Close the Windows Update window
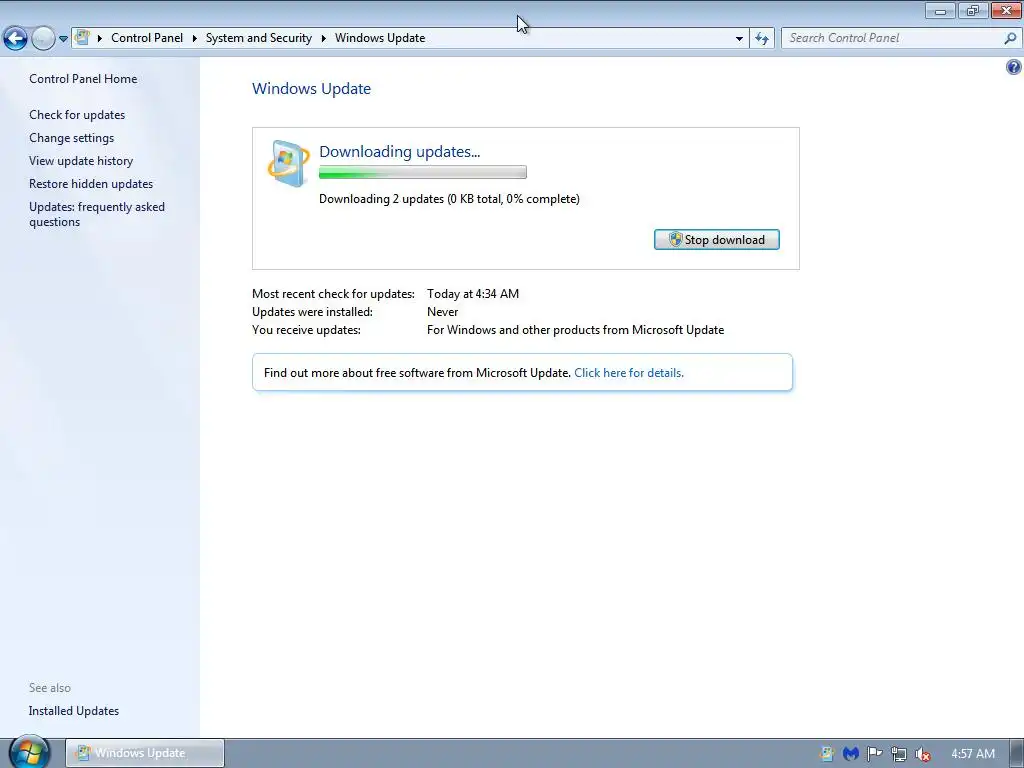This screenshot has width=1024, height=768. (1006, 10)
